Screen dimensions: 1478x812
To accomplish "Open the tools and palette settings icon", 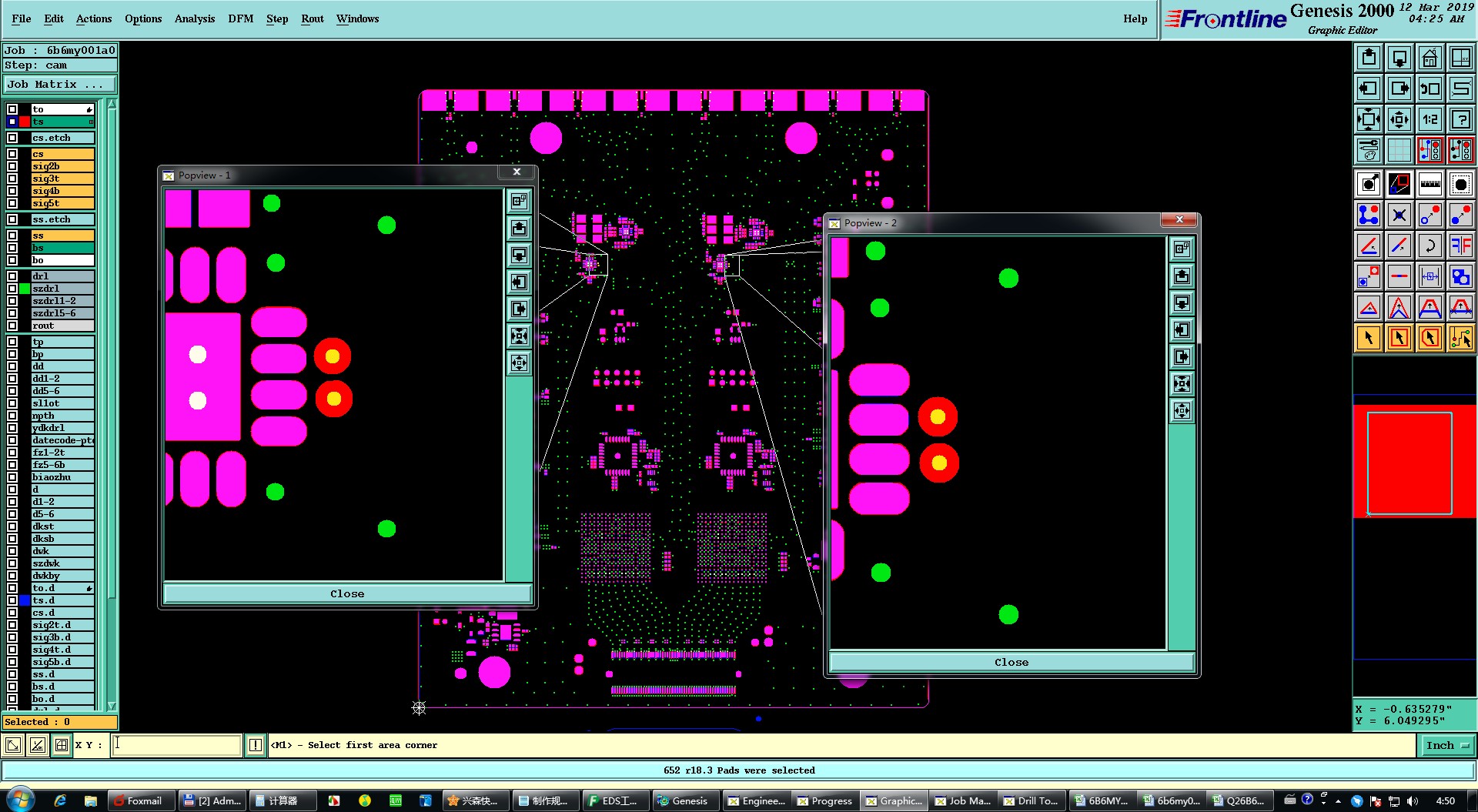I will click(1369, 150).
